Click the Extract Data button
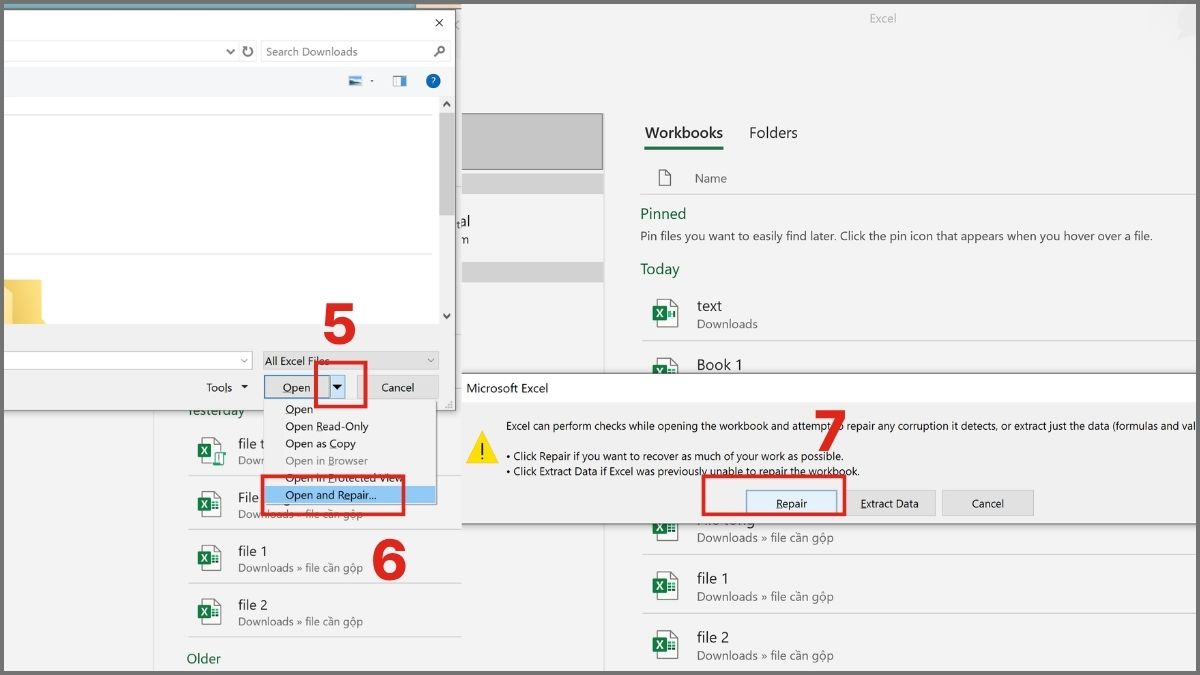 coord(889,504)
